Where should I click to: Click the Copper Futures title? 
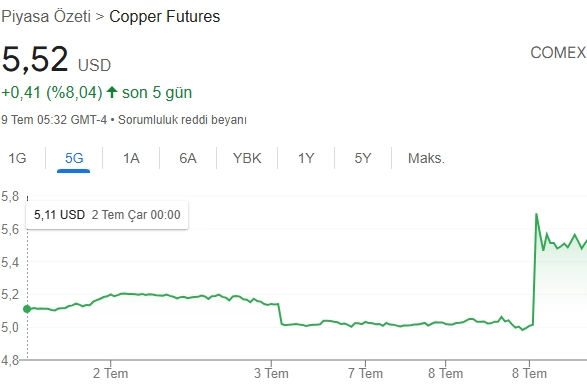[164, 16]
